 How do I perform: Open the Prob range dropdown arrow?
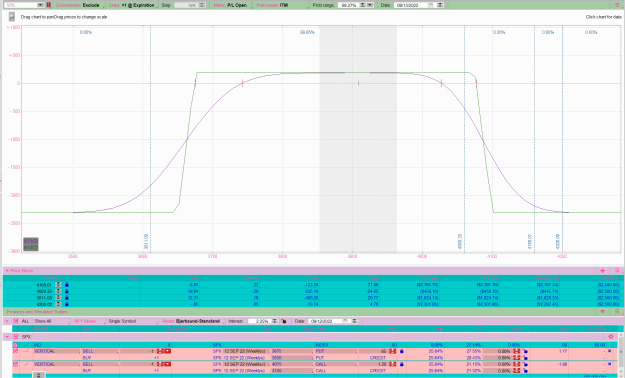tap(370, 5)
